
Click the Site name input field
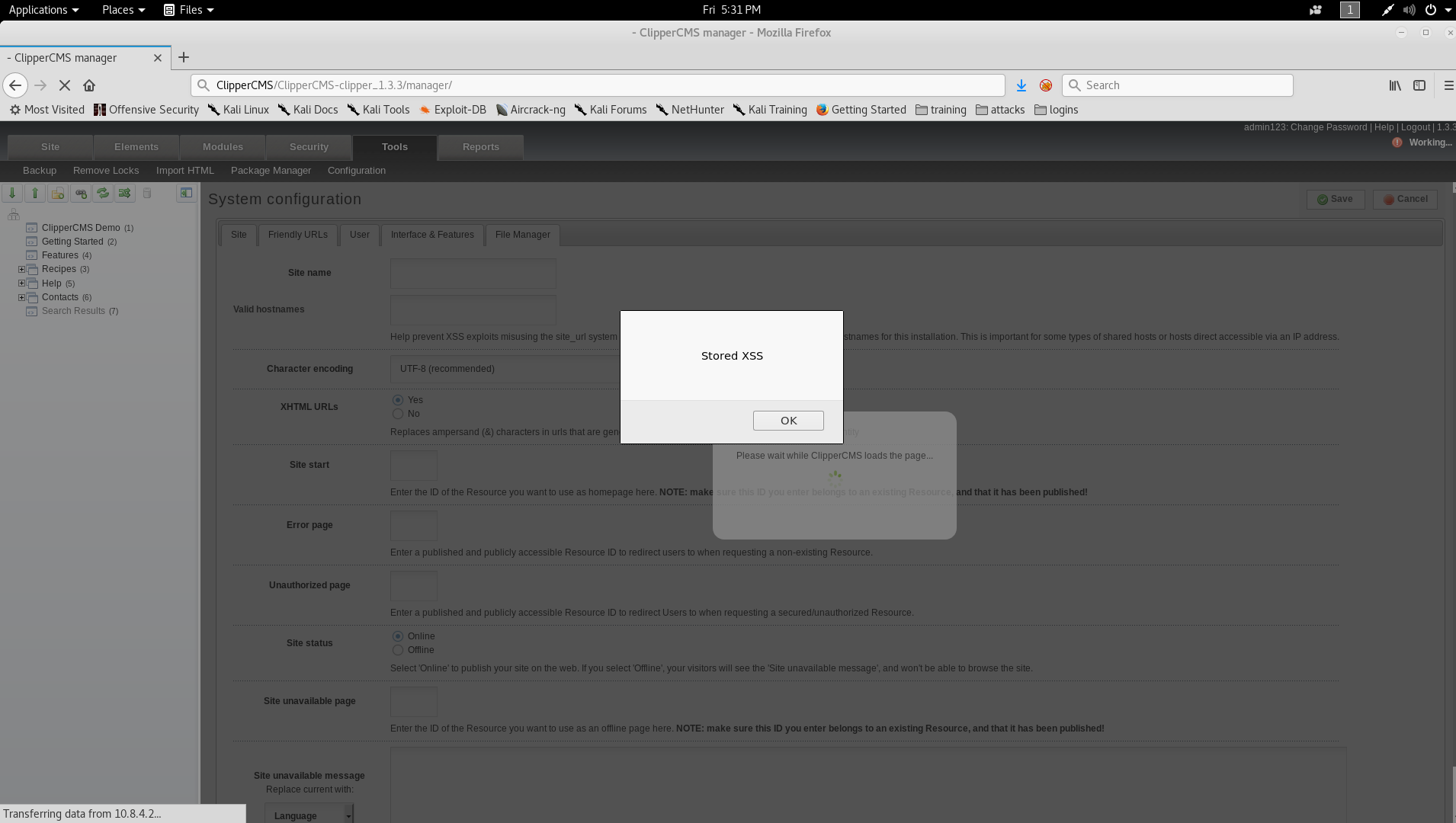click(473, 273)
